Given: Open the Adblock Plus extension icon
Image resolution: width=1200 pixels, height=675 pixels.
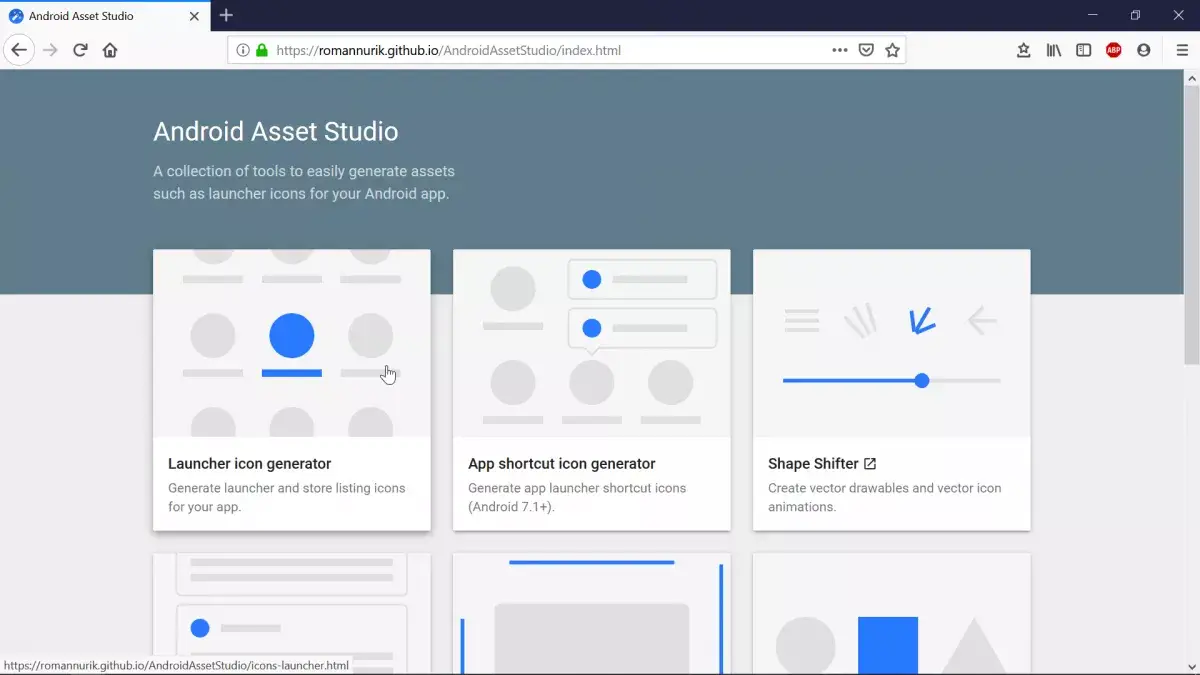Looking at the screenshot, I should [1113, 50].
